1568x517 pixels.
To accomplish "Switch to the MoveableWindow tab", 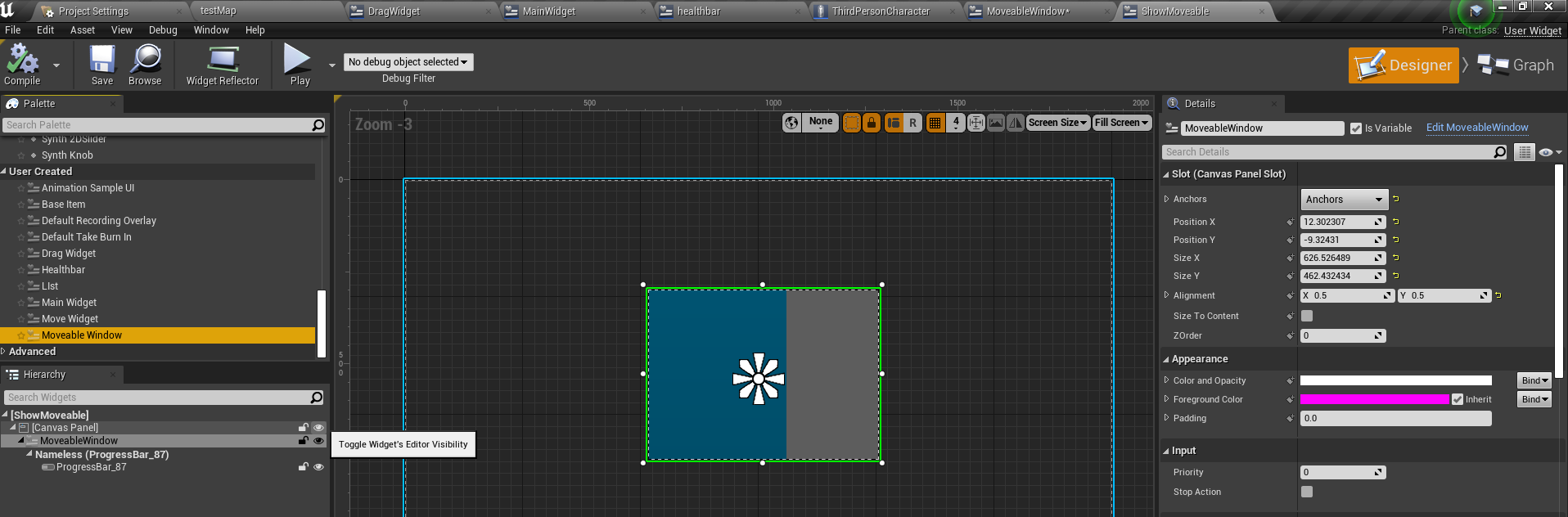I will pyautogui.click(x=1027, y=11).
